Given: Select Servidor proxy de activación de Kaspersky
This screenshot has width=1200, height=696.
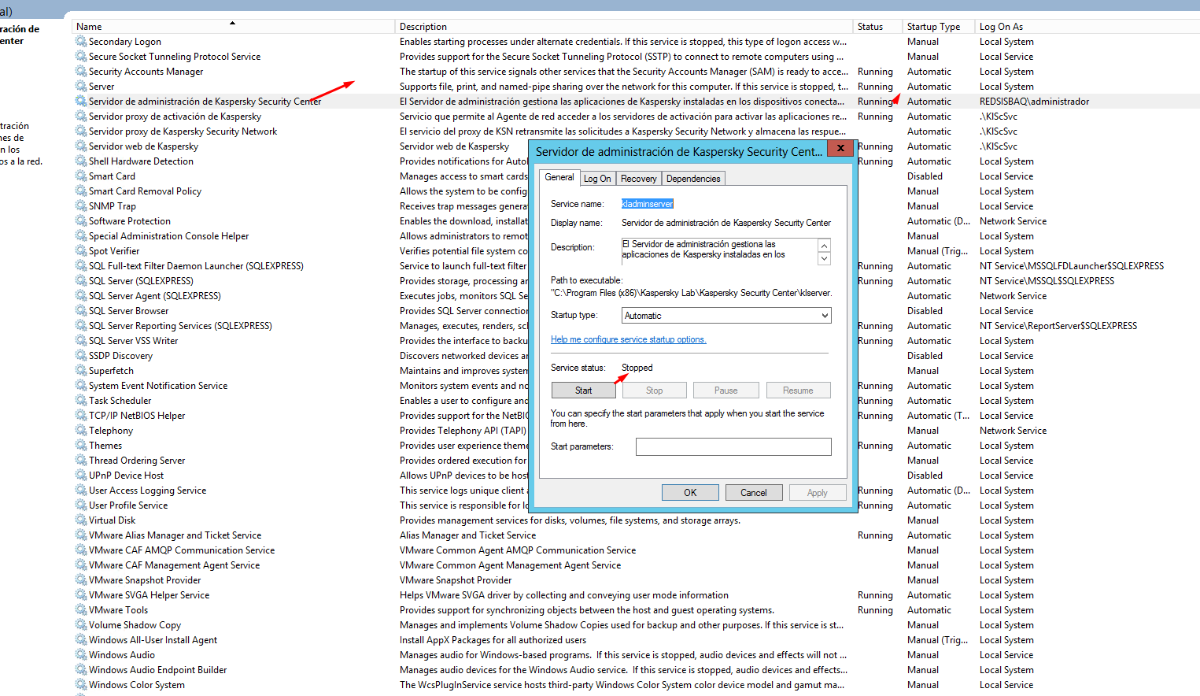Looking at the screenshot, I should tap(636, 117).
